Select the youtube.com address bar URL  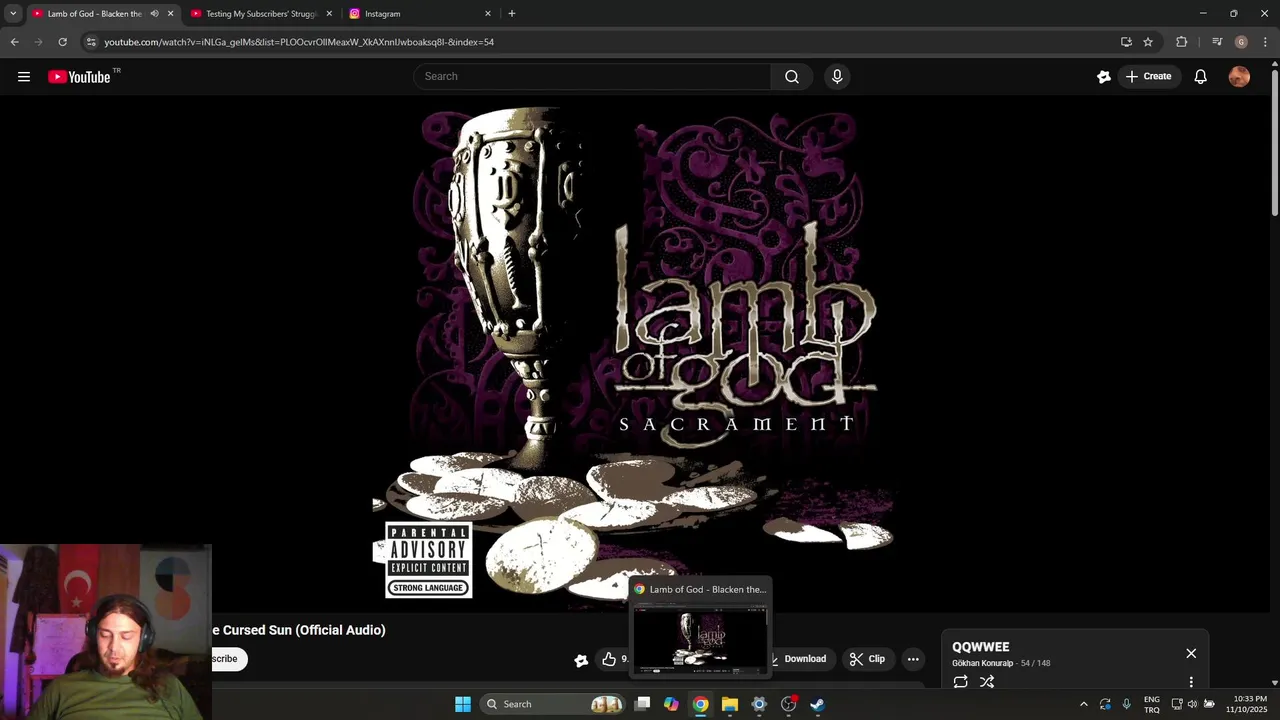click(x=299, y=42)
